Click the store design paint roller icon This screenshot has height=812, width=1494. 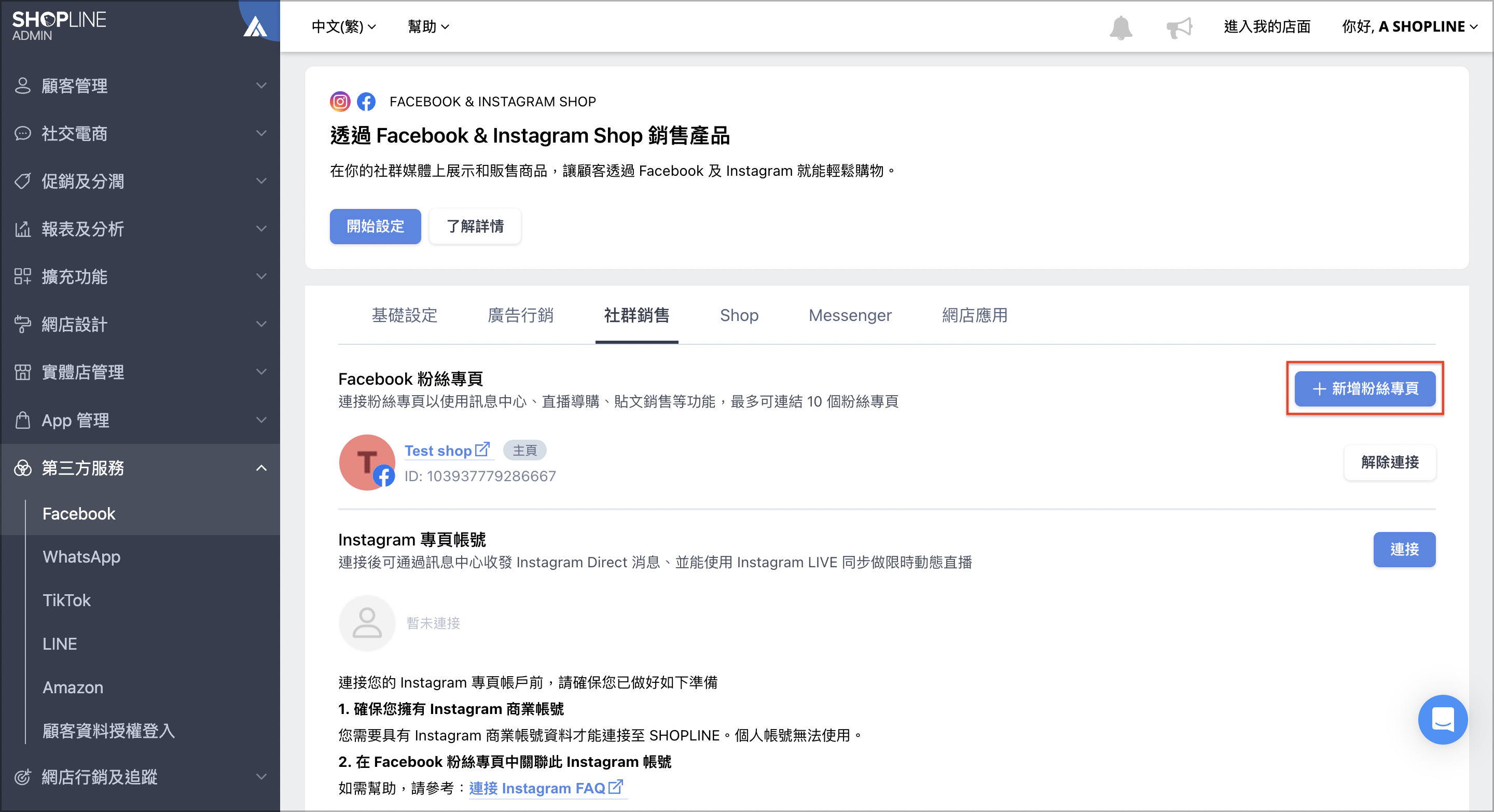pos(23,324)
